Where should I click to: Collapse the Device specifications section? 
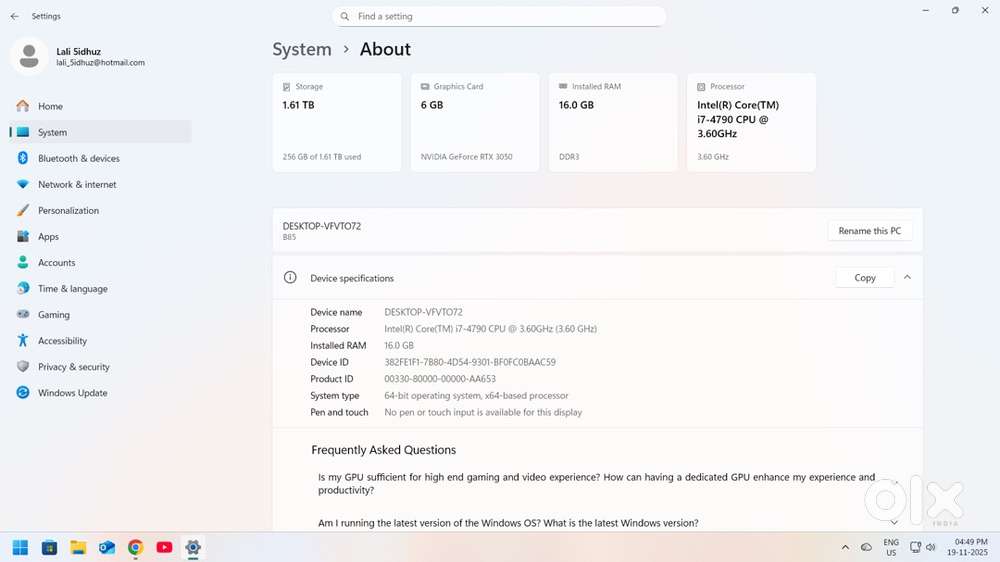(x=907, y=277)
